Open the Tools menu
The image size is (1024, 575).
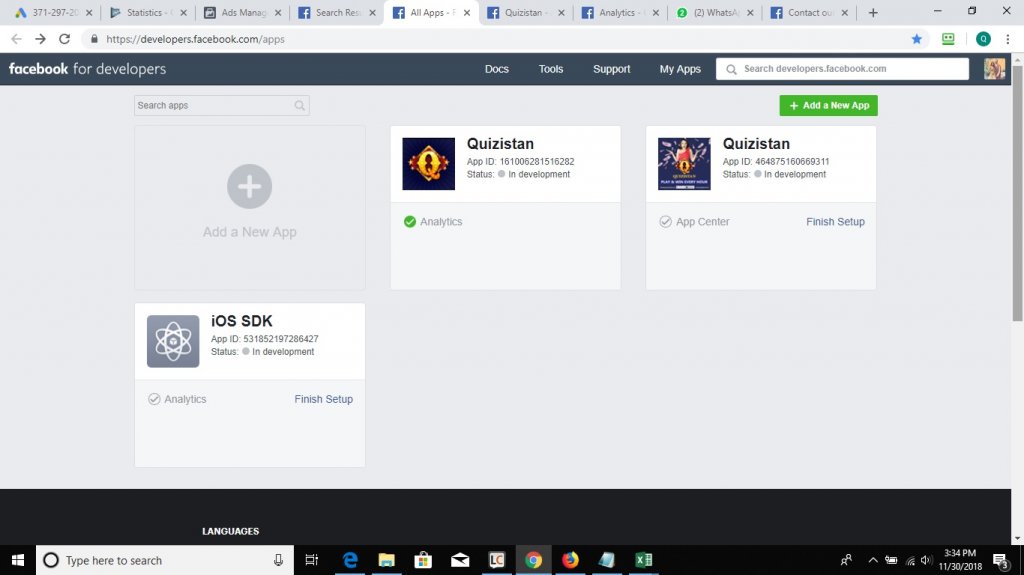coord(551,69)
